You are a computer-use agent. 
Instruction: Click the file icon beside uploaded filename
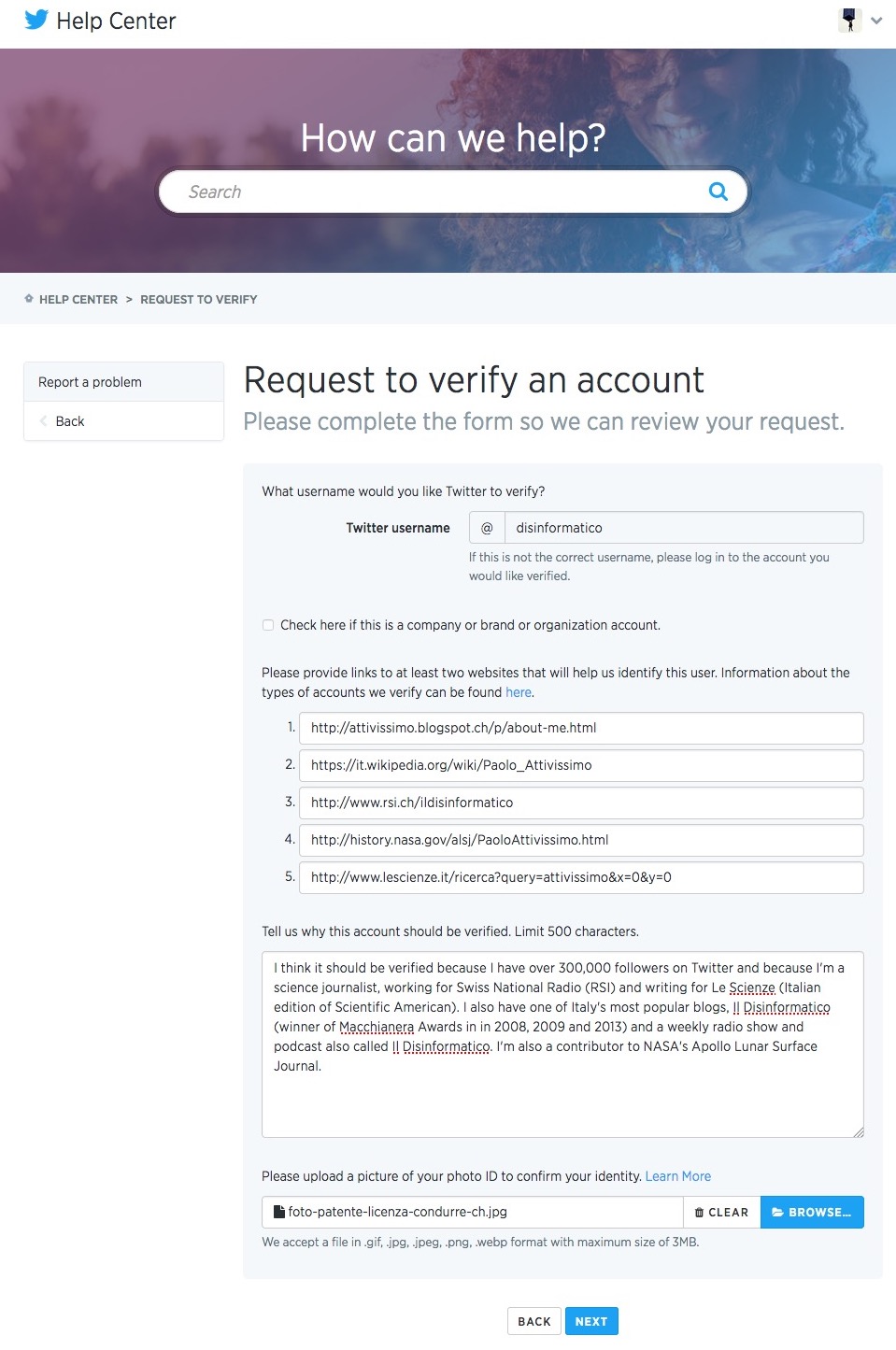(x=278, y=1212)
